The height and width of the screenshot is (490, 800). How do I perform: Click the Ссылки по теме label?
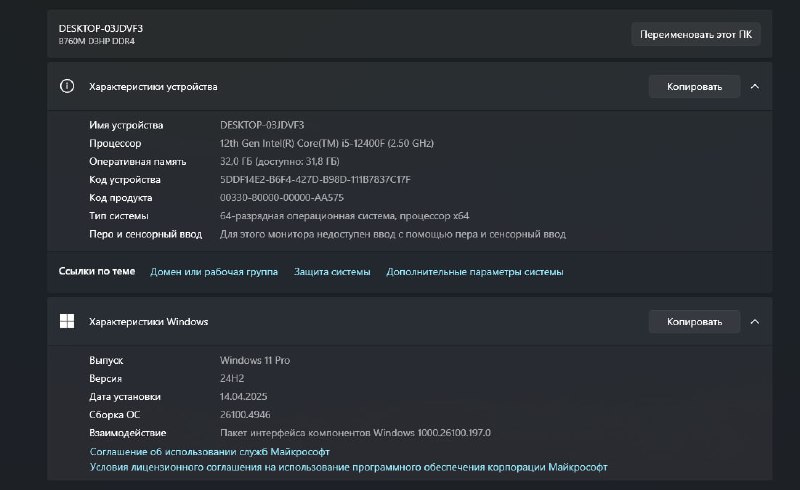pyautogui.click(x=97, y=271)
